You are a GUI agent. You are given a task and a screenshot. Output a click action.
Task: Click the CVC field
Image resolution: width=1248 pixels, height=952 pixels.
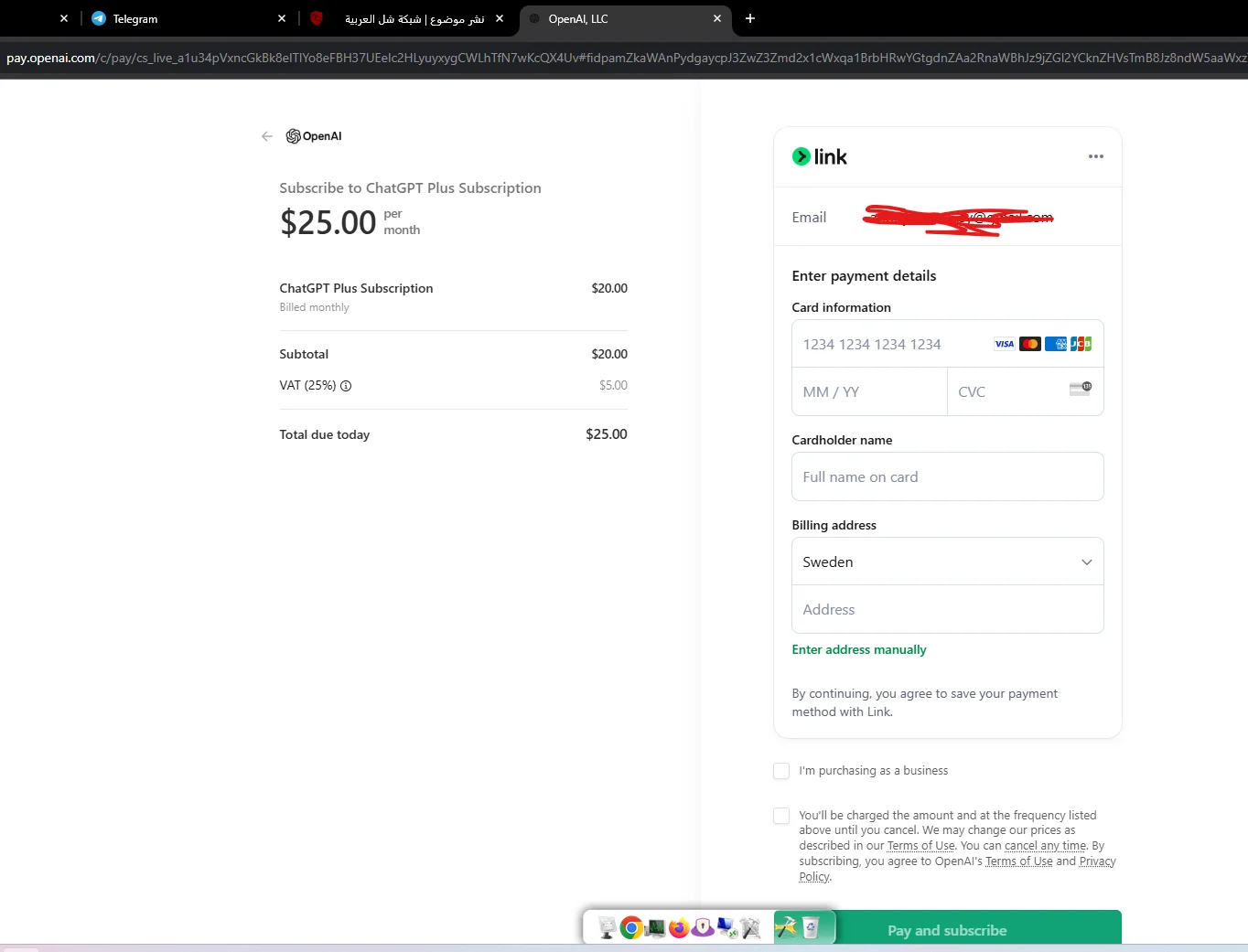click(1025, 391)
